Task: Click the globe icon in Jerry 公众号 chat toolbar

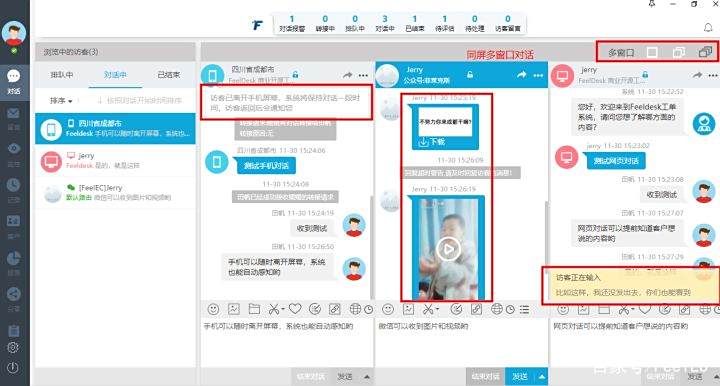Action: pos(496,309)
